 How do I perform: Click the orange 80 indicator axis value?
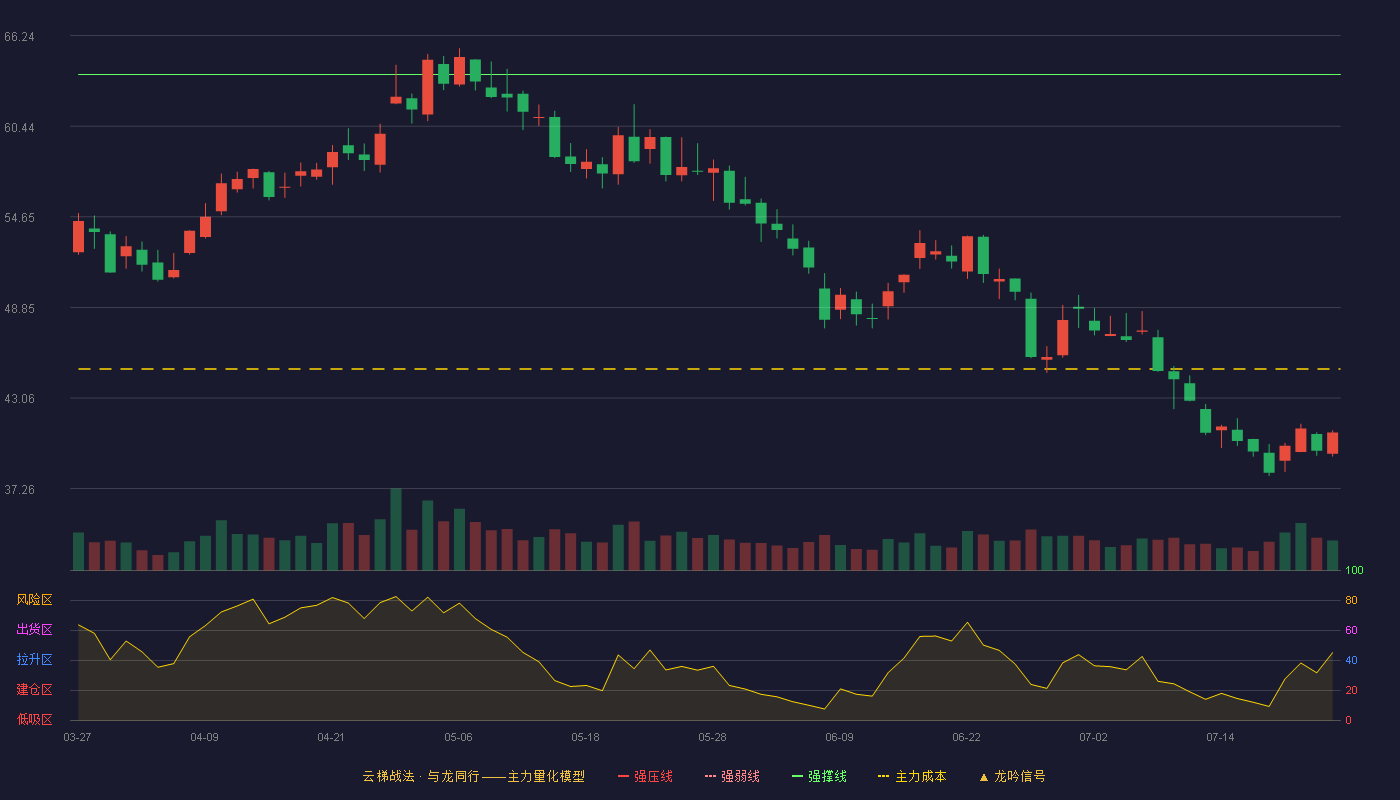[x=1351, y=601]
